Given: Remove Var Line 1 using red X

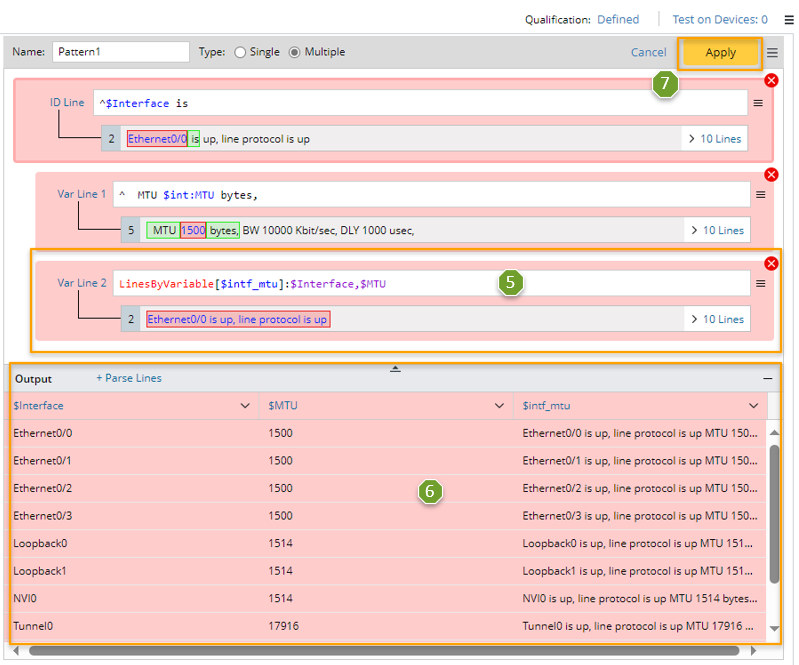Looking at the screenshot, I should (x=771, y=173).
